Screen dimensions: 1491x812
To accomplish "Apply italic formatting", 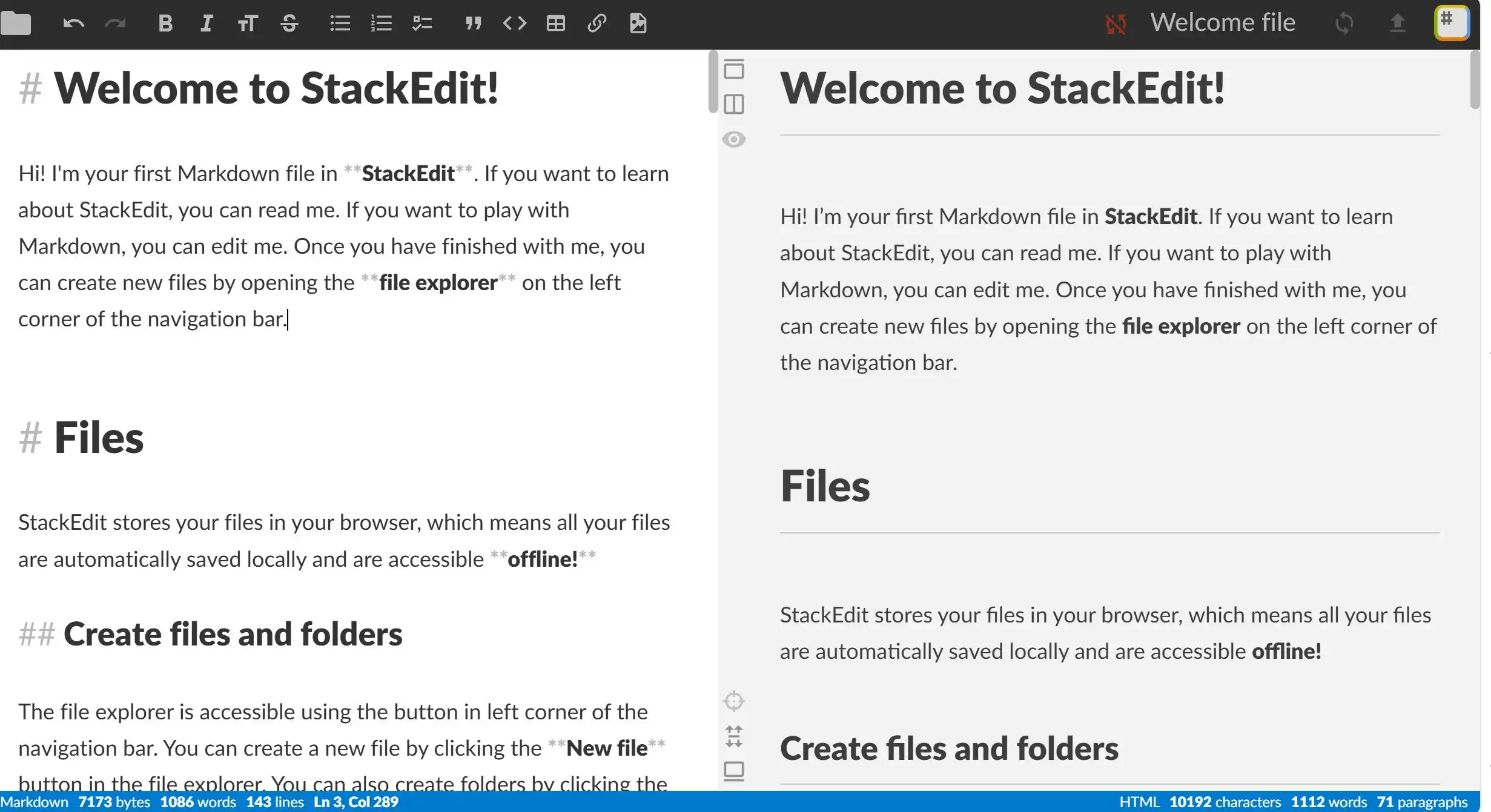I will [207, 24].
